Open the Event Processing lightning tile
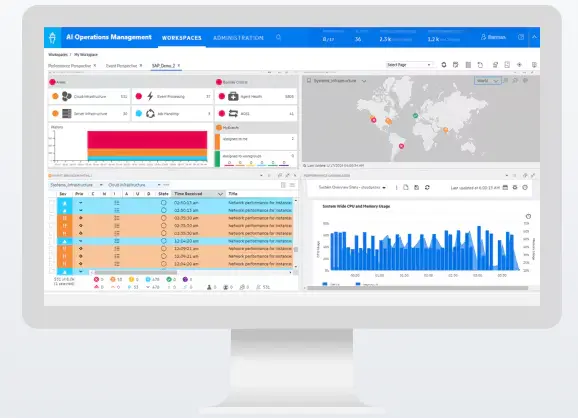578x418 pixels. (173, 97)
